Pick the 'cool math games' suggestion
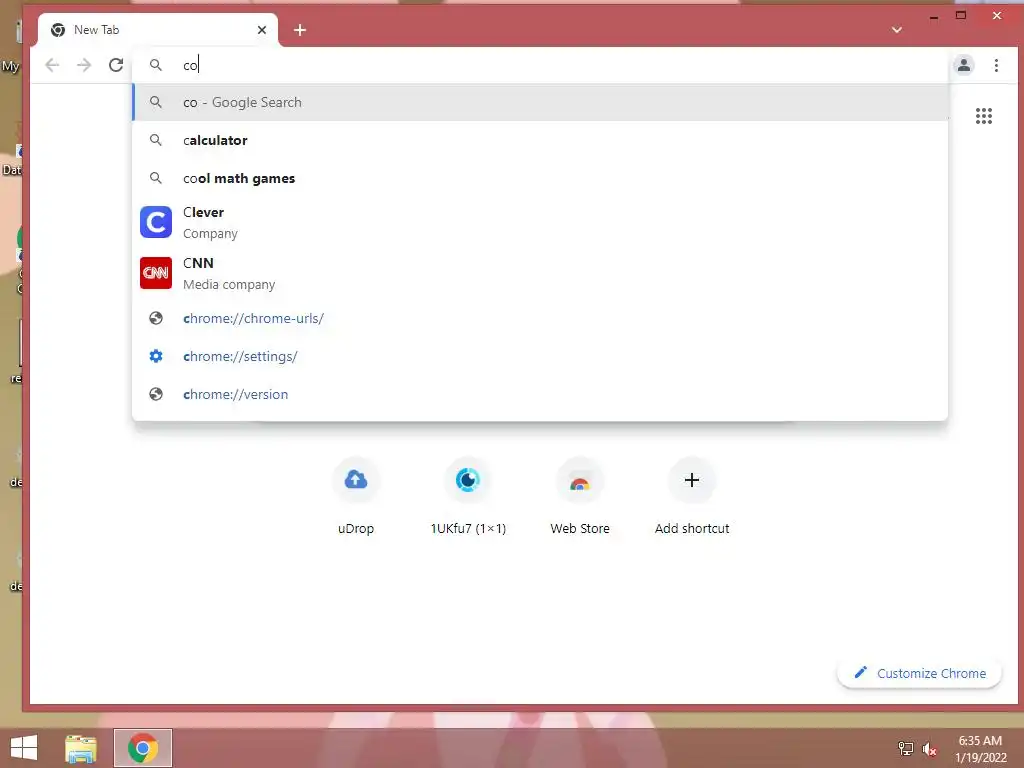Viewport: 1024px width, 768px height. (540, 178)
